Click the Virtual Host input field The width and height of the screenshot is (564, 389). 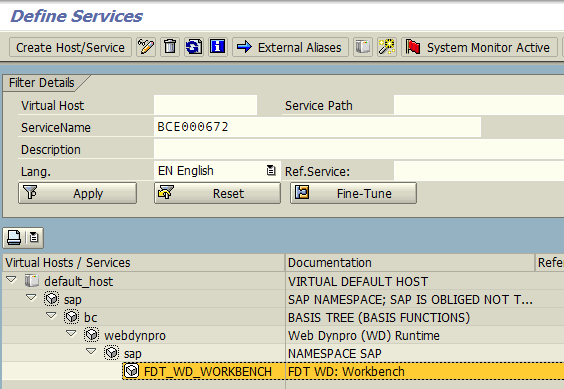pos(205,105)
